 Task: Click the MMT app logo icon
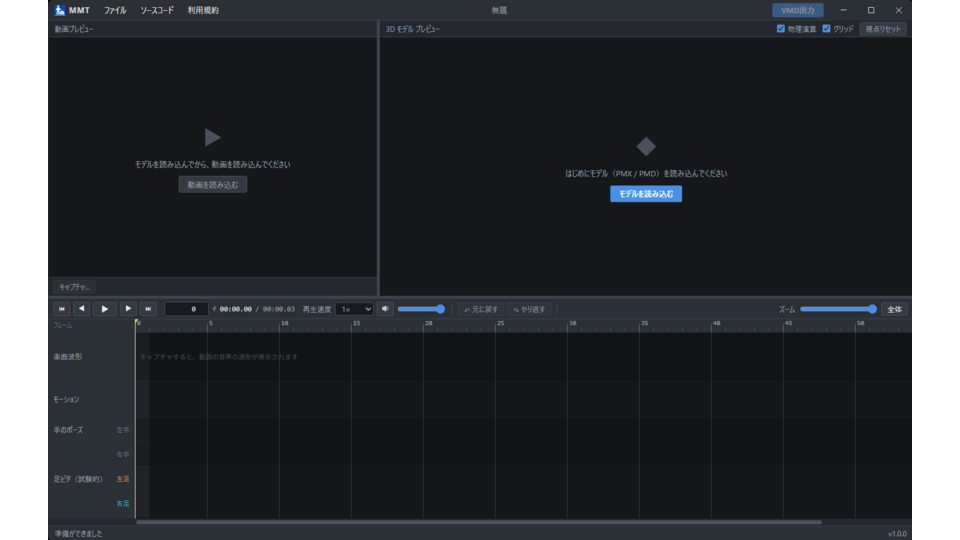59,10
